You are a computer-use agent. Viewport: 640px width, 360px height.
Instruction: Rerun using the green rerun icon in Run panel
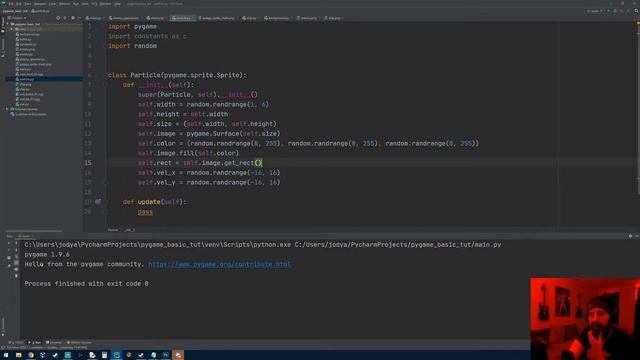point(9,243)
